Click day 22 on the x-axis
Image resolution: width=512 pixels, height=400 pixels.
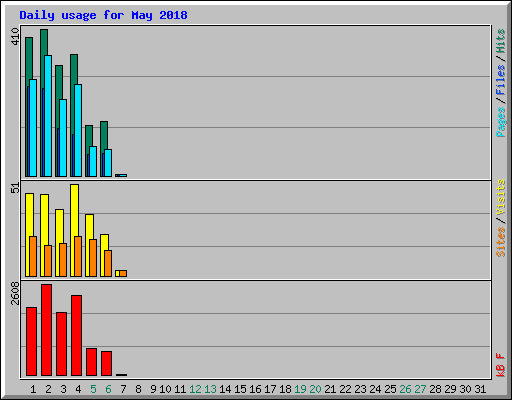click(x=345, y=389)
